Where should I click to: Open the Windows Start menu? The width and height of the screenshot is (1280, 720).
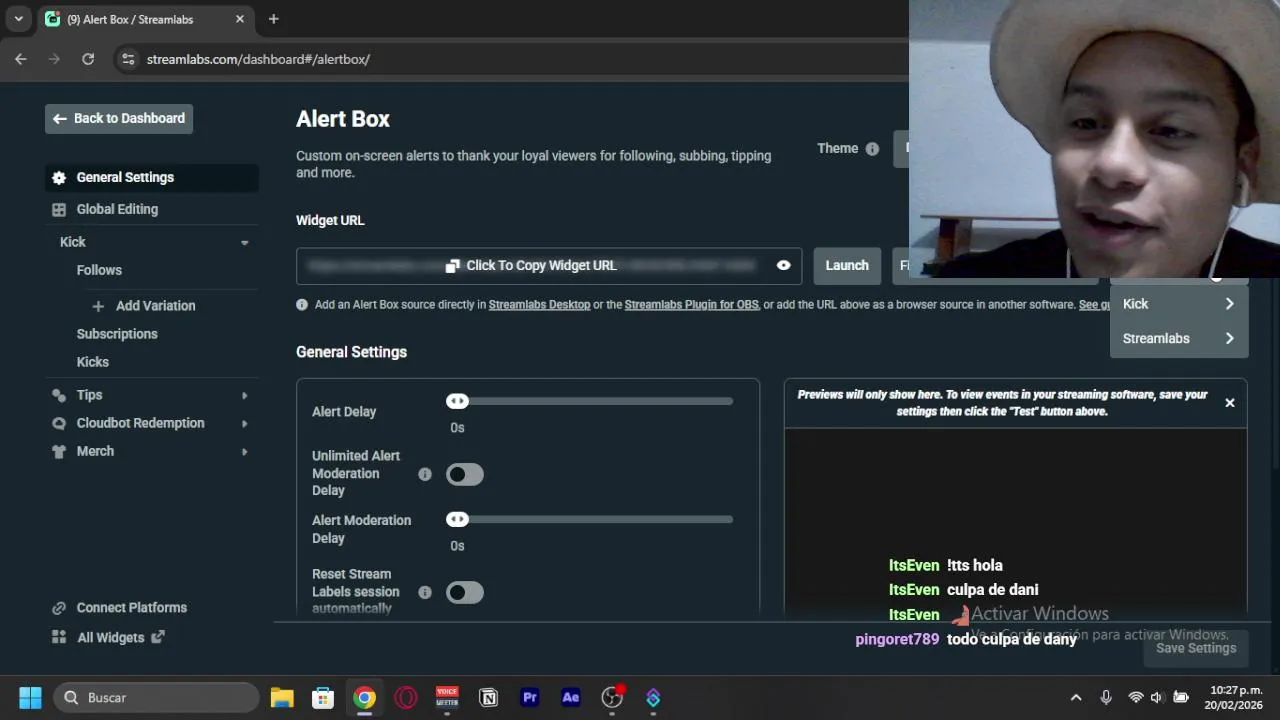30,698
